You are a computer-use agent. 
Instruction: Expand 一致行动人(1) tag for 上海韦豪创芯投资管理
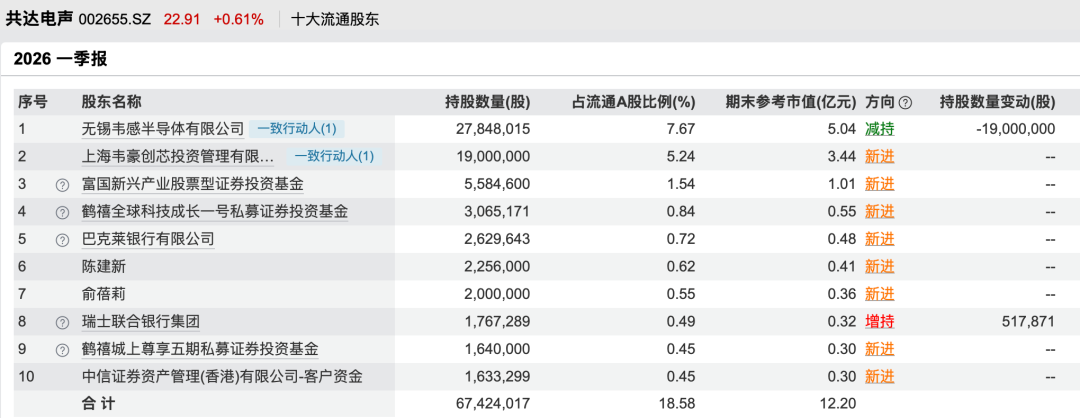coord(333,157)
